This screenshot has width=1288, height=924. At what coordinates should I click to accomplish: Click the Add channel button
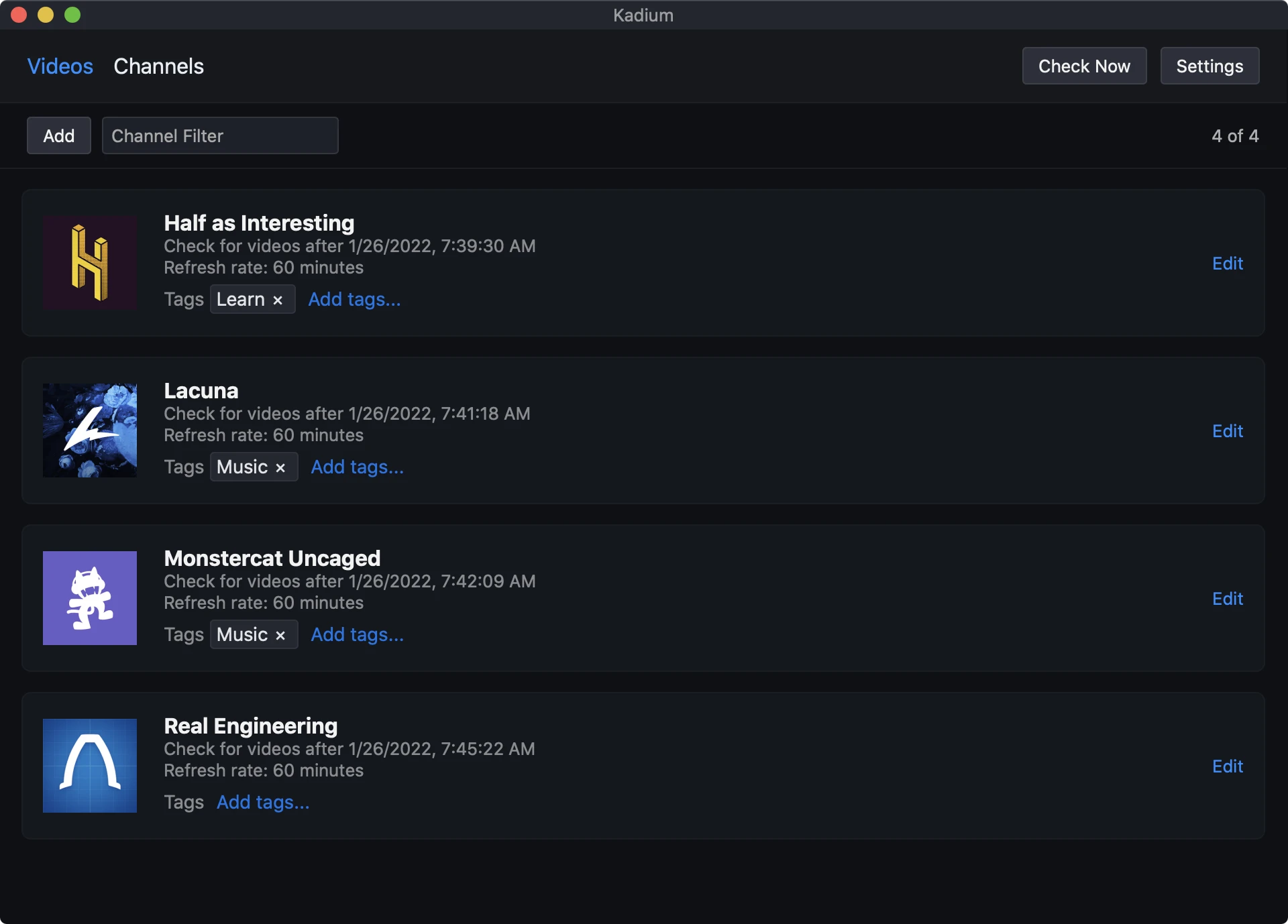point(58,136)
